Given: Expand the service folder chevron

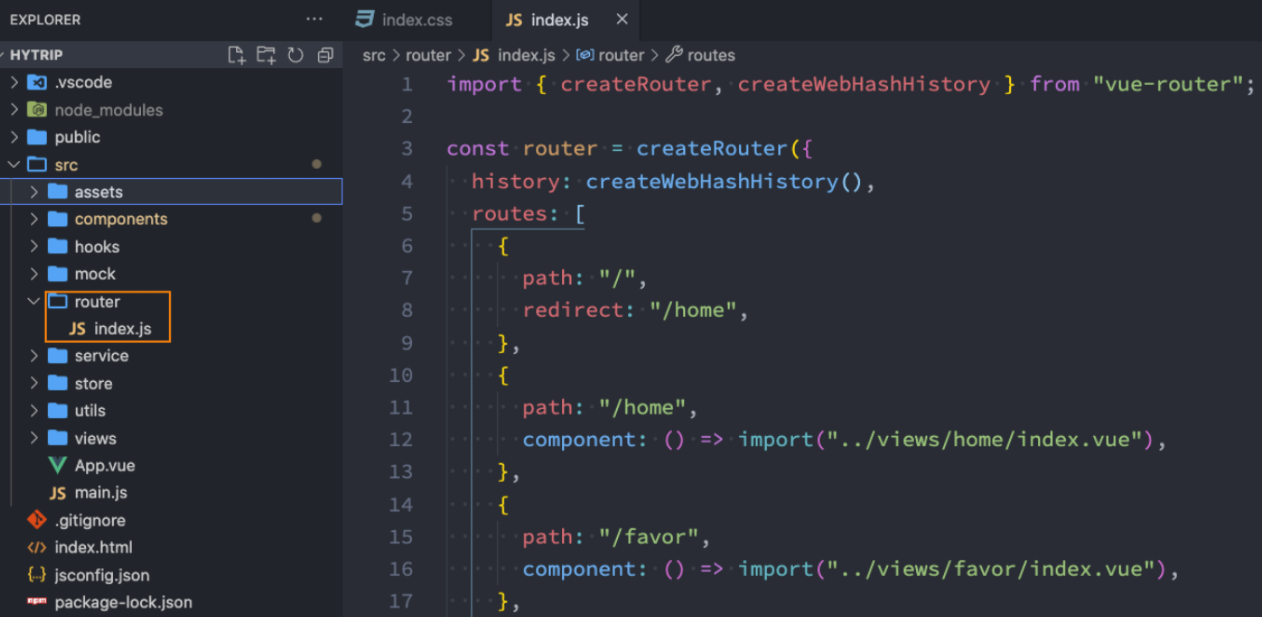Looking at the screenshot, I should click(34, 356).
